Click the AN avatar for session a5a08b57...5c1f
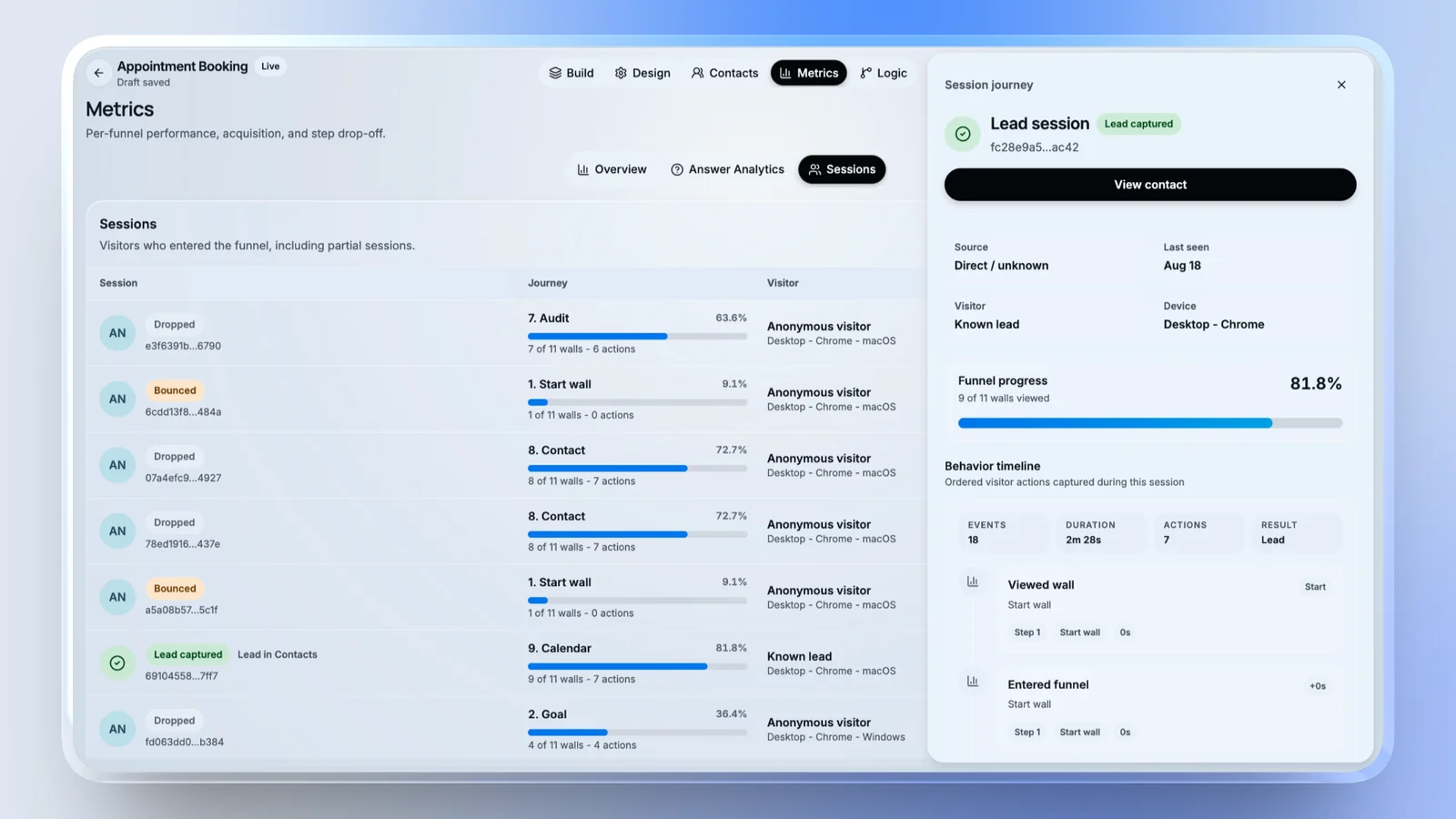1456x819 pixels. click(x=117, y=597)
